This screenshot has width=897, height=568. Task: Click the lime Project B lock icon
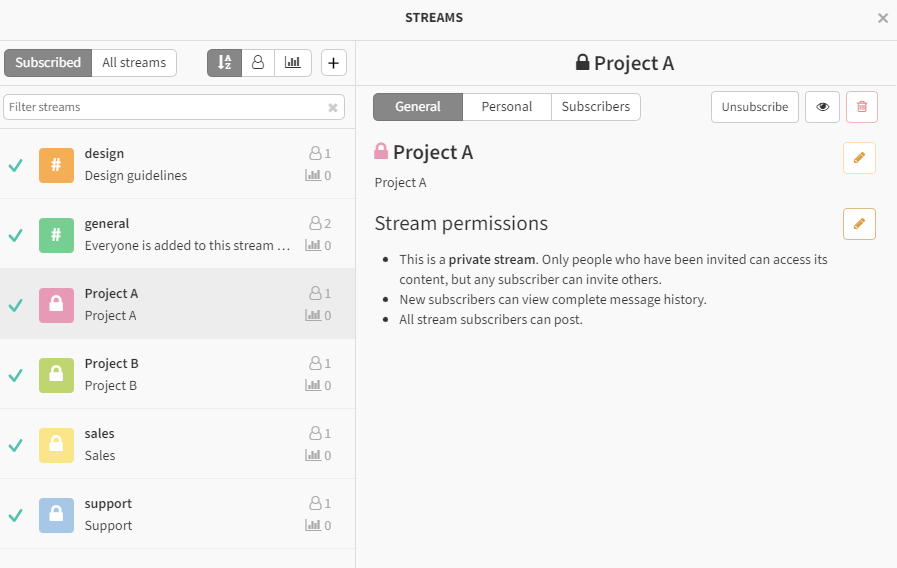click(x=56, y=375)
